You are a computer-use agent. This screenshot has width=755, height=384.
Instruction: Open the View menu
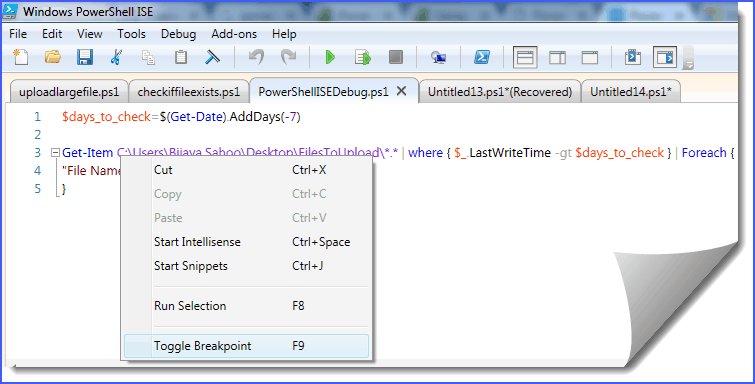pos(90,34)
